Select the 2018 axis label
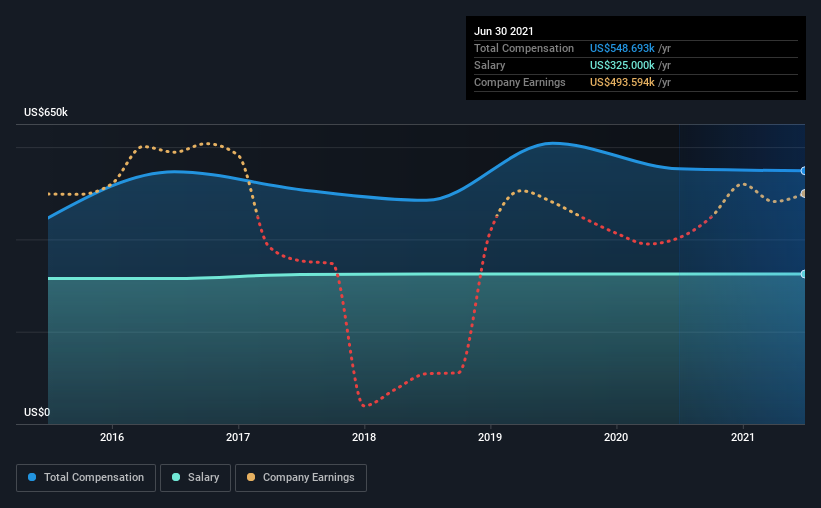The height and width of the screenshot is (508, 821). click(364, 437)
